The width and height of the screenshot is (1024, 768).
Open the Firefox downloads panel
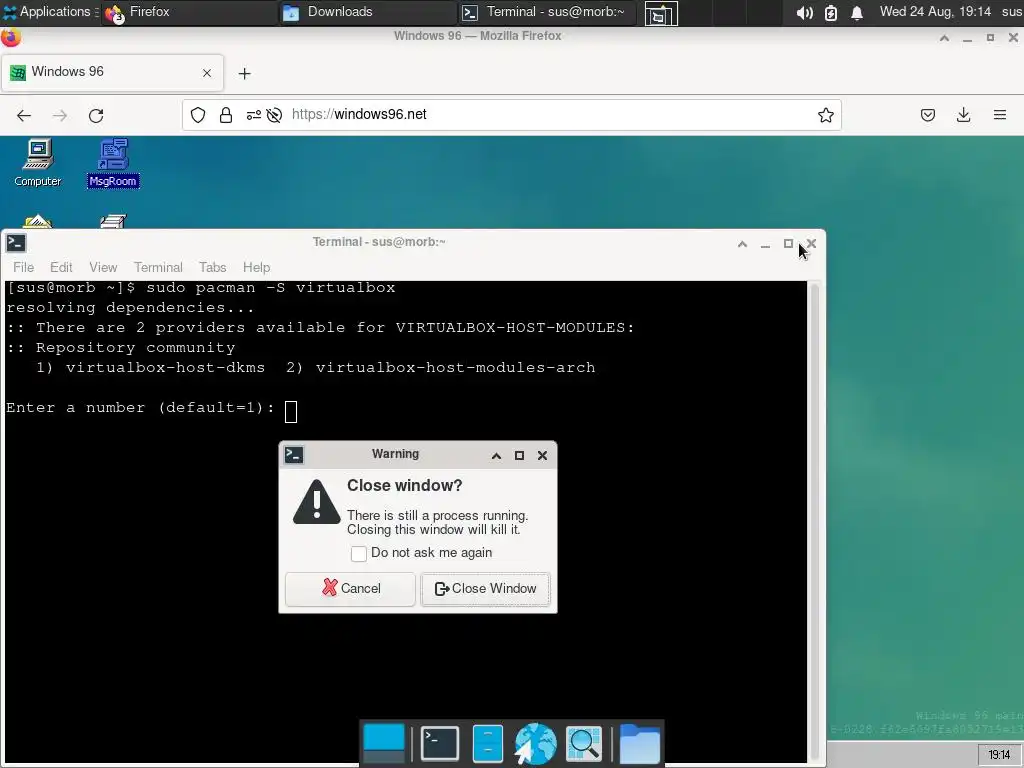coord(963,116)
